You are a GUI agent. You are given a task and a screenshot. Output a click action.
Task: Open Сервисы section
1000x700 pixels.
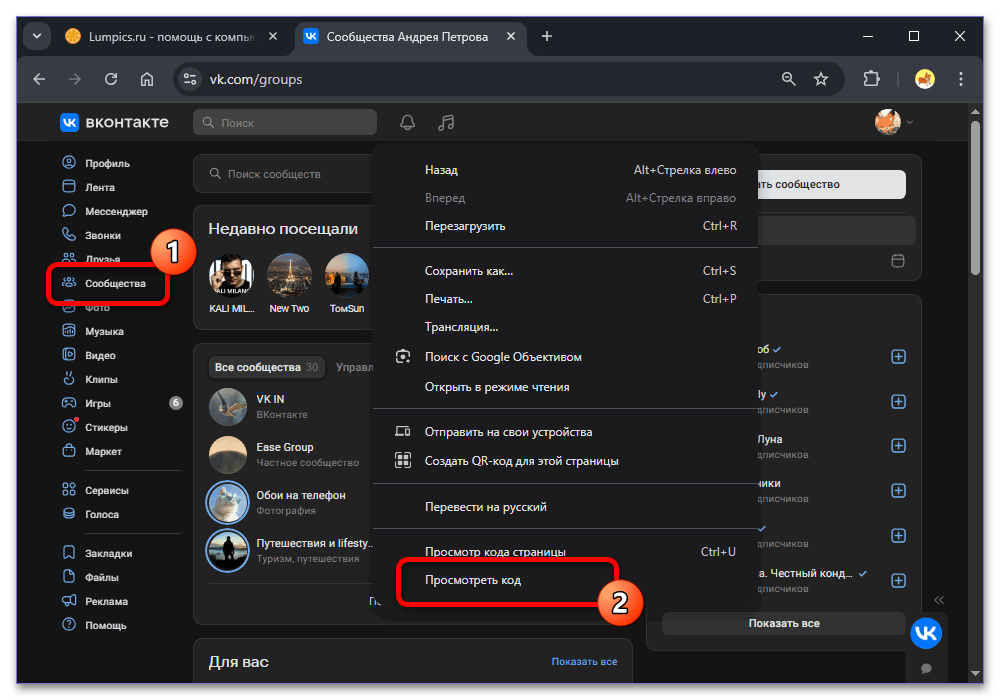coord(95,490)
